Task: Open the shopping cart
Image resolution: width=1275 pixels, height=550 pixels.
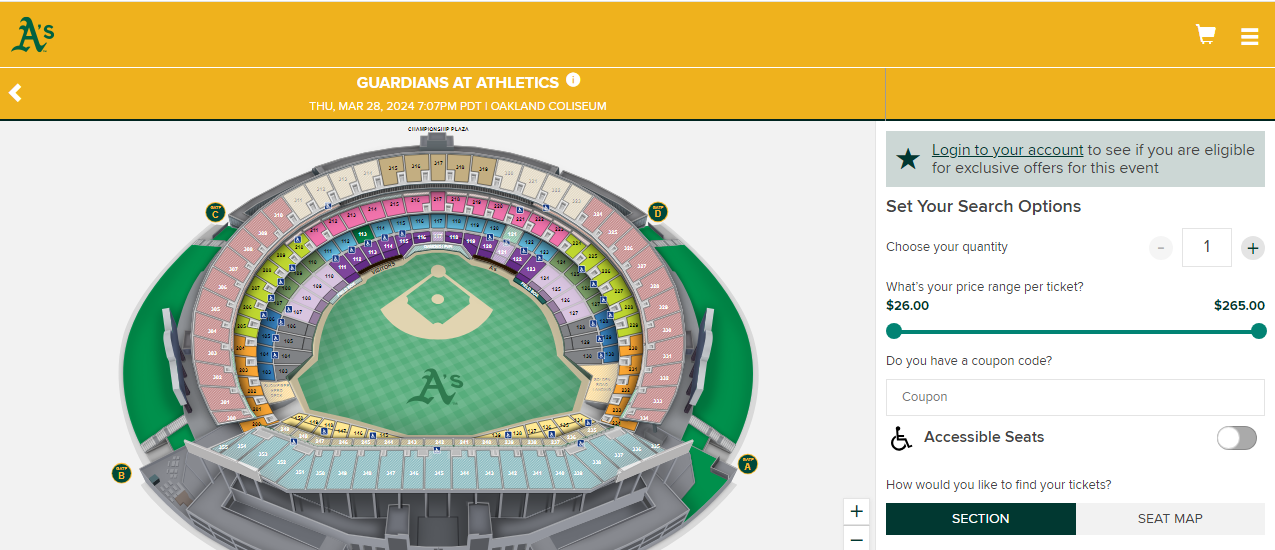Action: click(x=1206, y=35)
